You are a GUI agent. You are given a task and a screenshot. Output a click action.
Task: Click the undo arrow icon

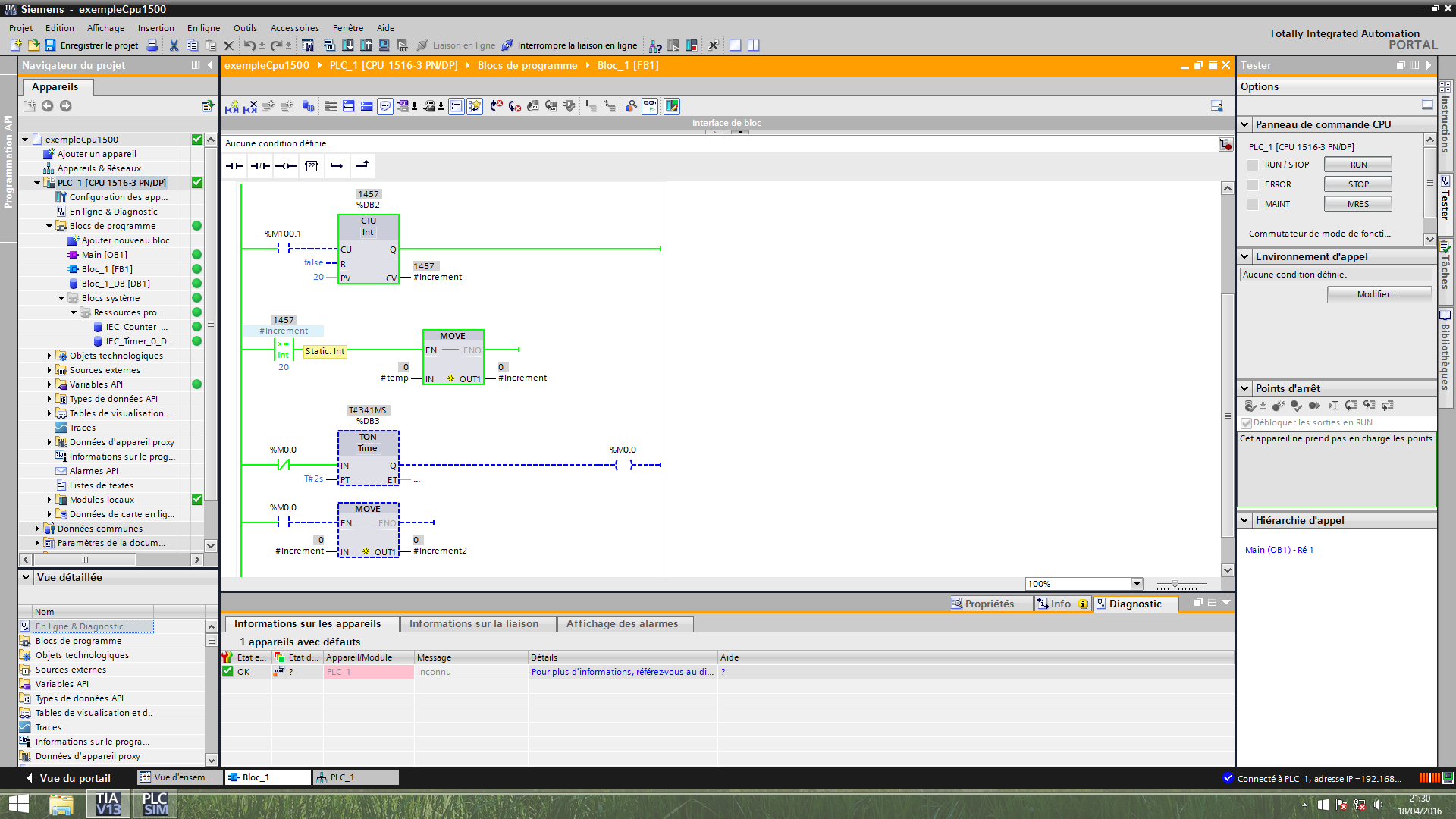[x=249, y=45]
